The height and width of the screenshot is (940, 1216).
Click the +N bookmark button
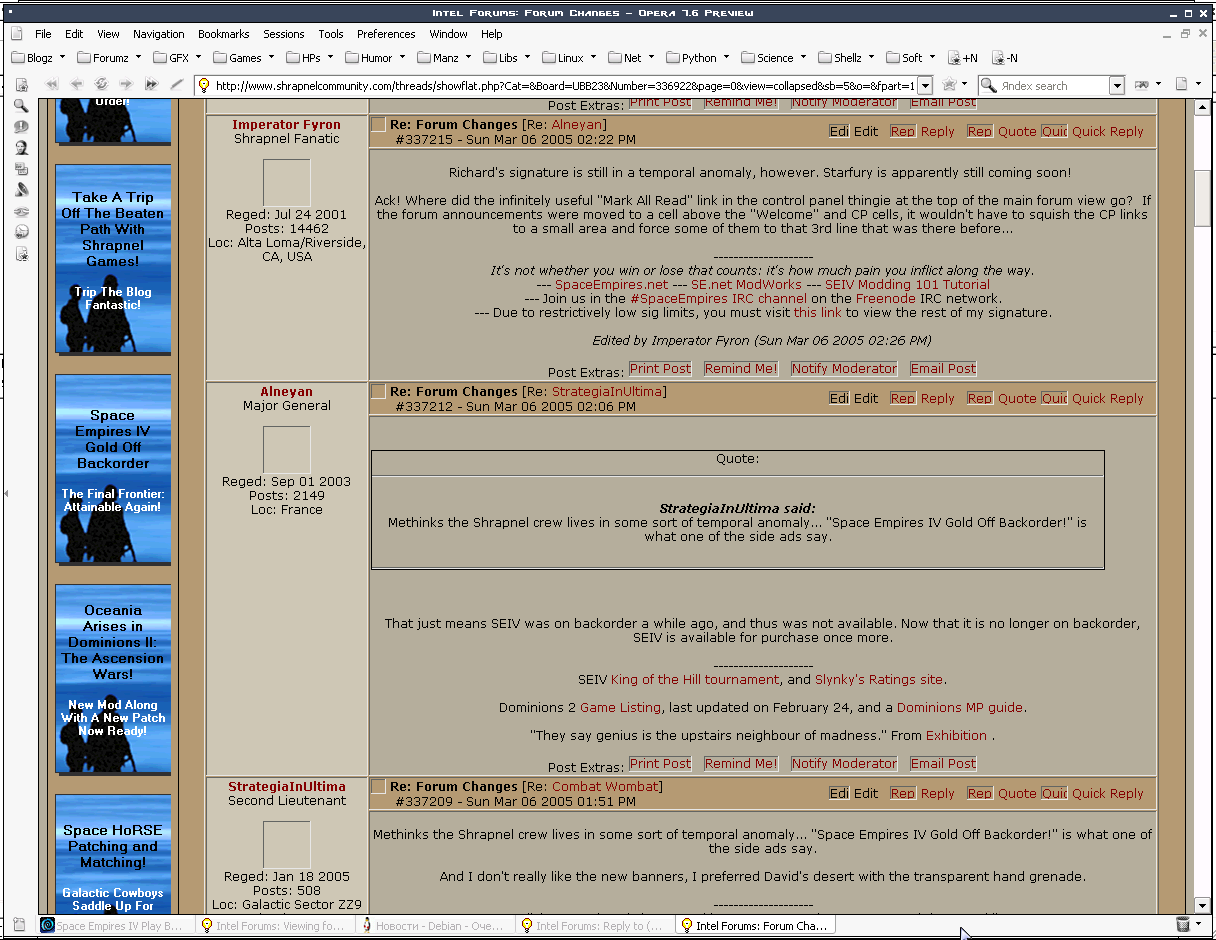pos(963,58)
